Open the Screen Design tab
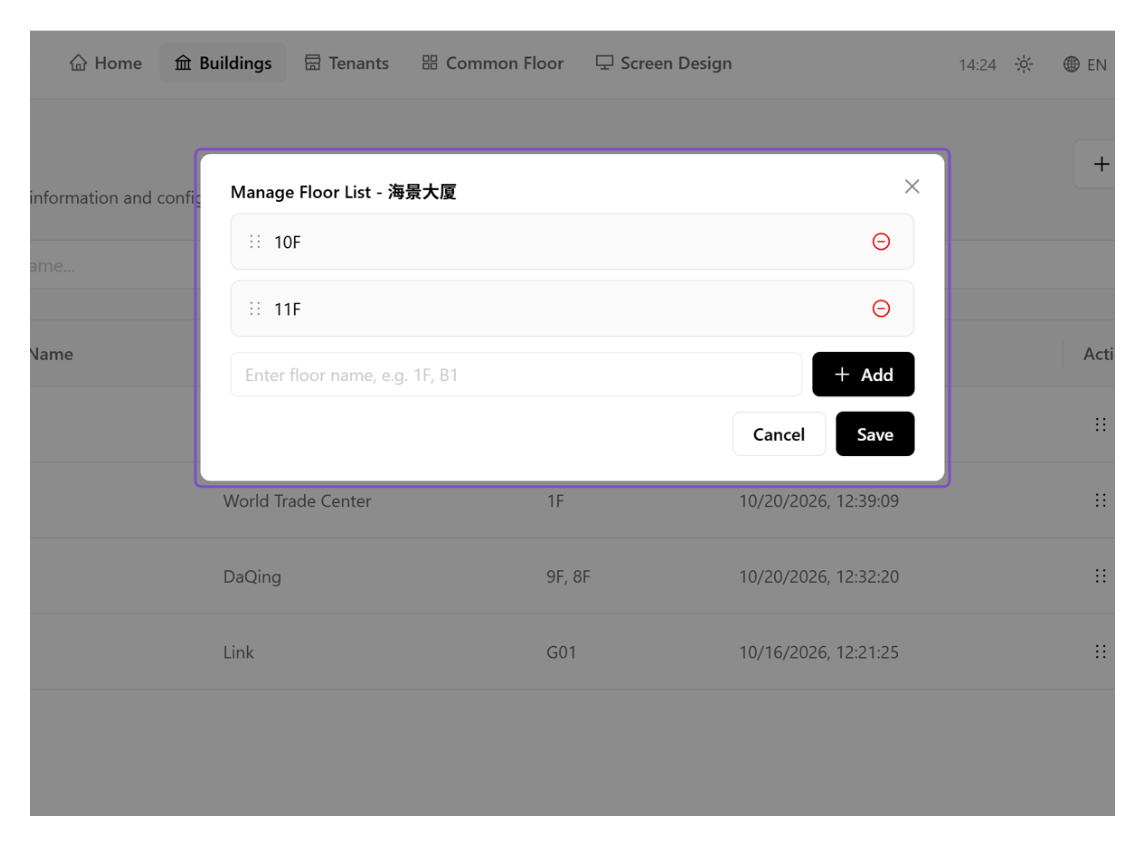 (664, 64)
